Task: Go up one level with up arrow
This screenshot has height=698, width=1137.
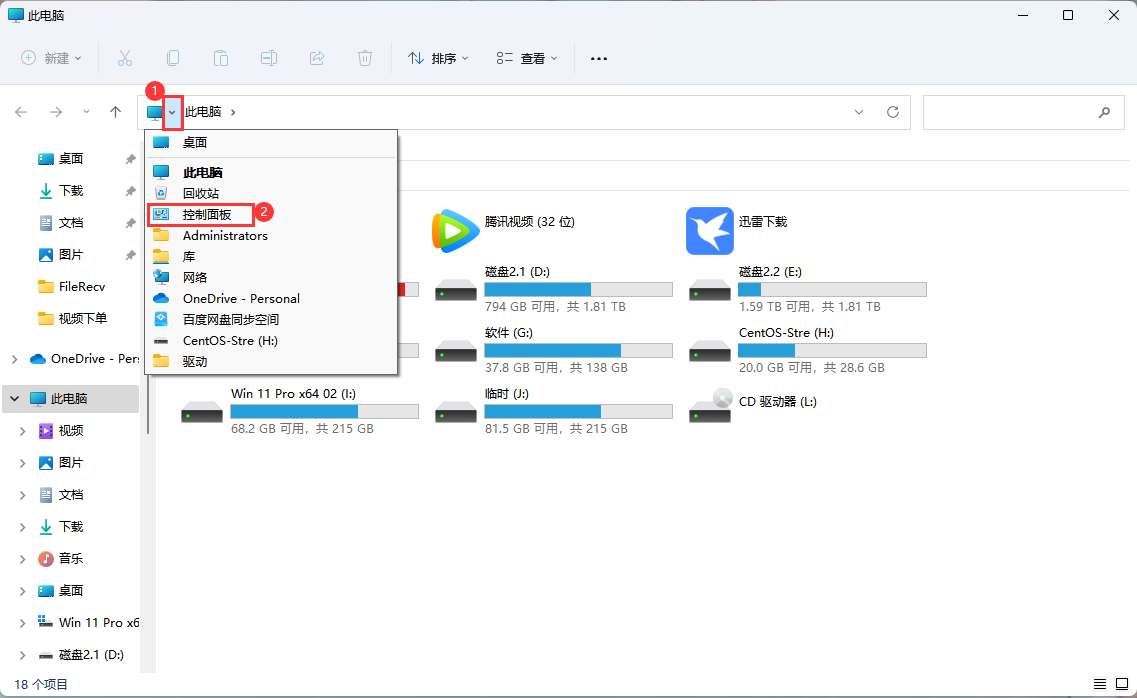Action: (115, 112)
